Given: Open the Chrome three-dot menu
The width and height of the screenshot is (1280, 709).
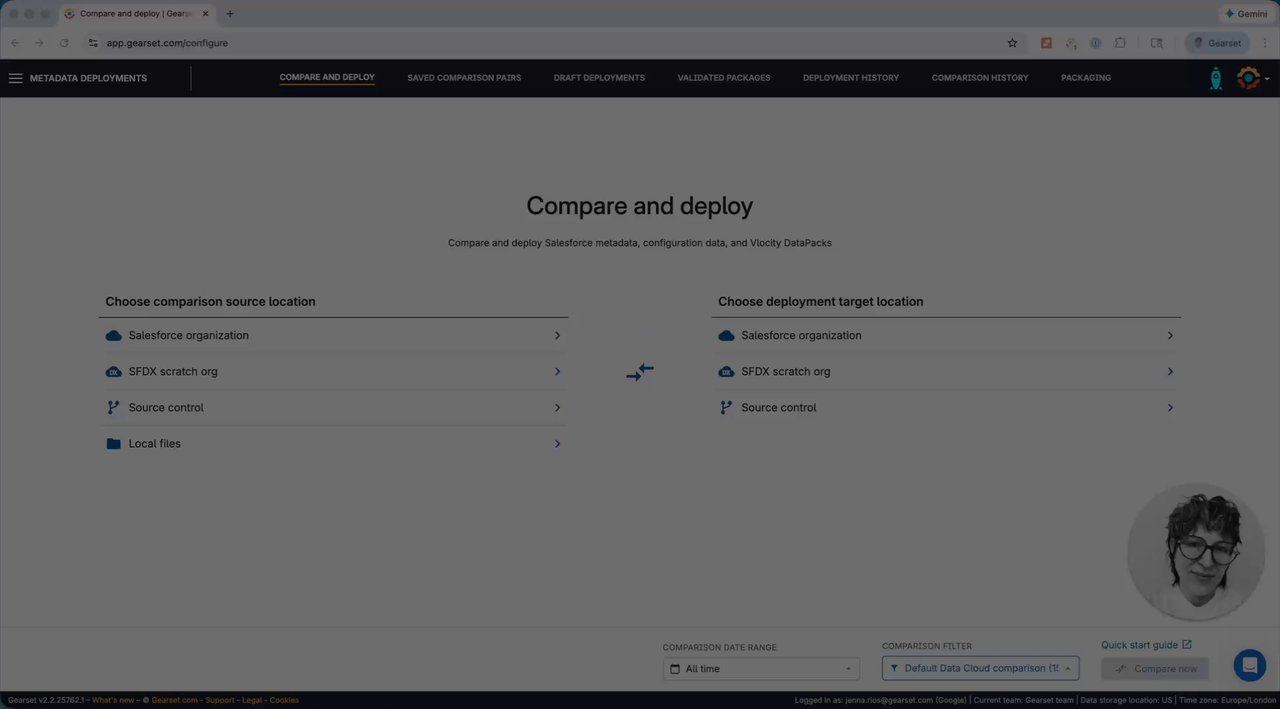Looking at the screenshot, I should click(1265, 43).
